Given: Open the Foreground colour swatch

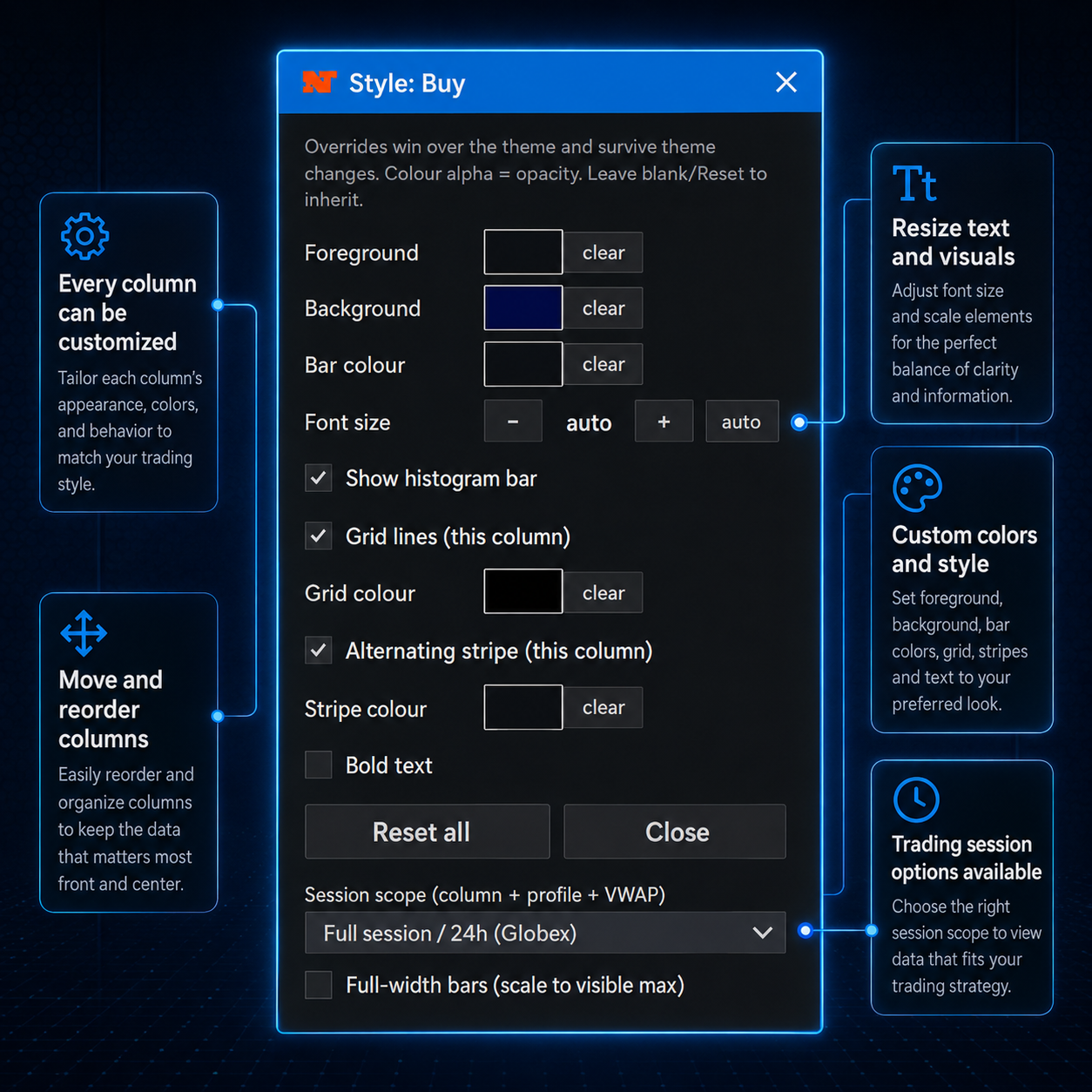Looking at the screenshot, I should pyautogui.click(x=523, y=253).
